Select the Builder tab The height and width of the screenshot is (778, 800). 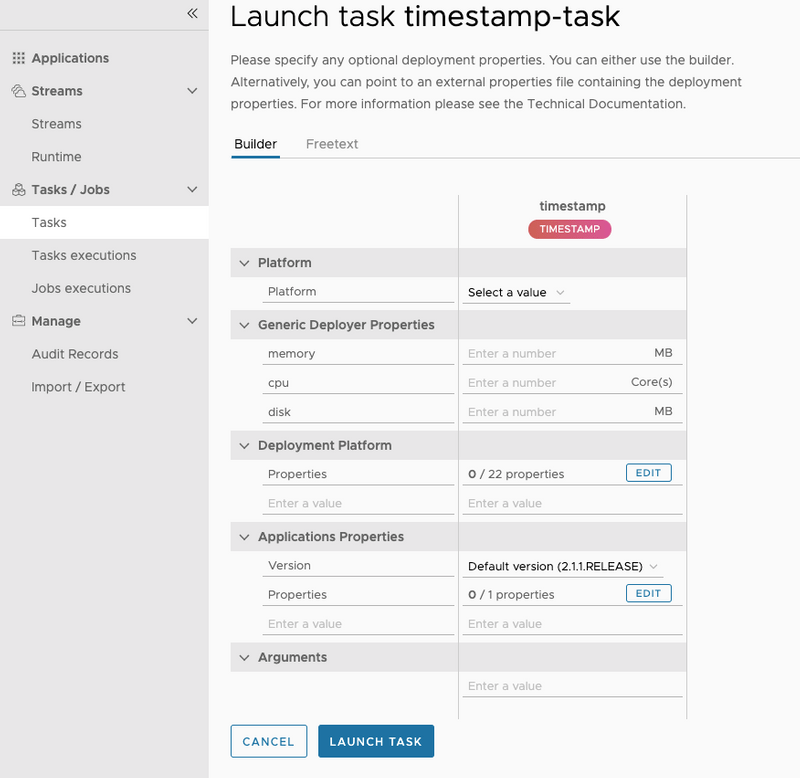255,144
